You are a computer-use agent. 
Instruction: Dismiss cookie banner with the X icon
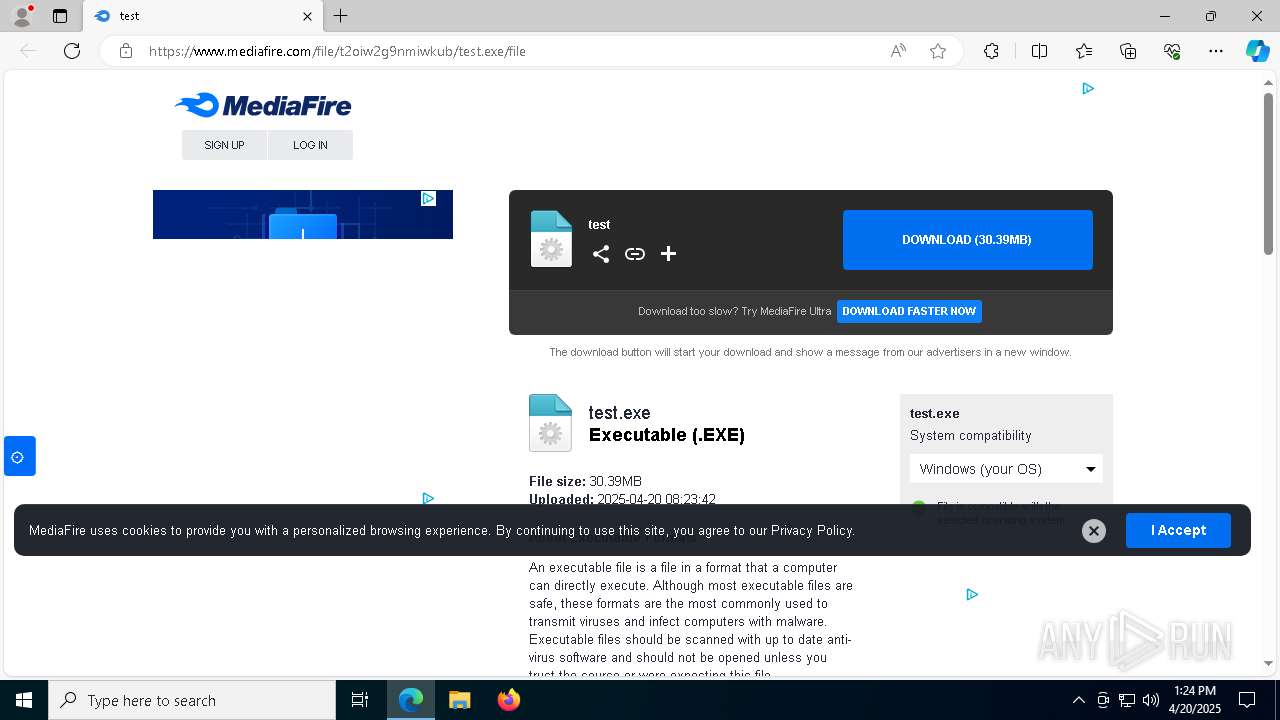pyautogui.click(x=1094, y=531)
